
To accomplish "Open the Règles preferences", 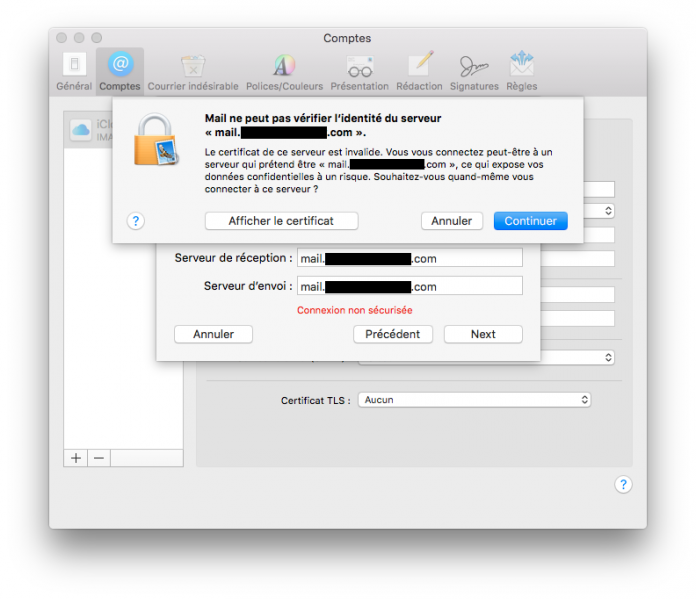I will [522, 71].
